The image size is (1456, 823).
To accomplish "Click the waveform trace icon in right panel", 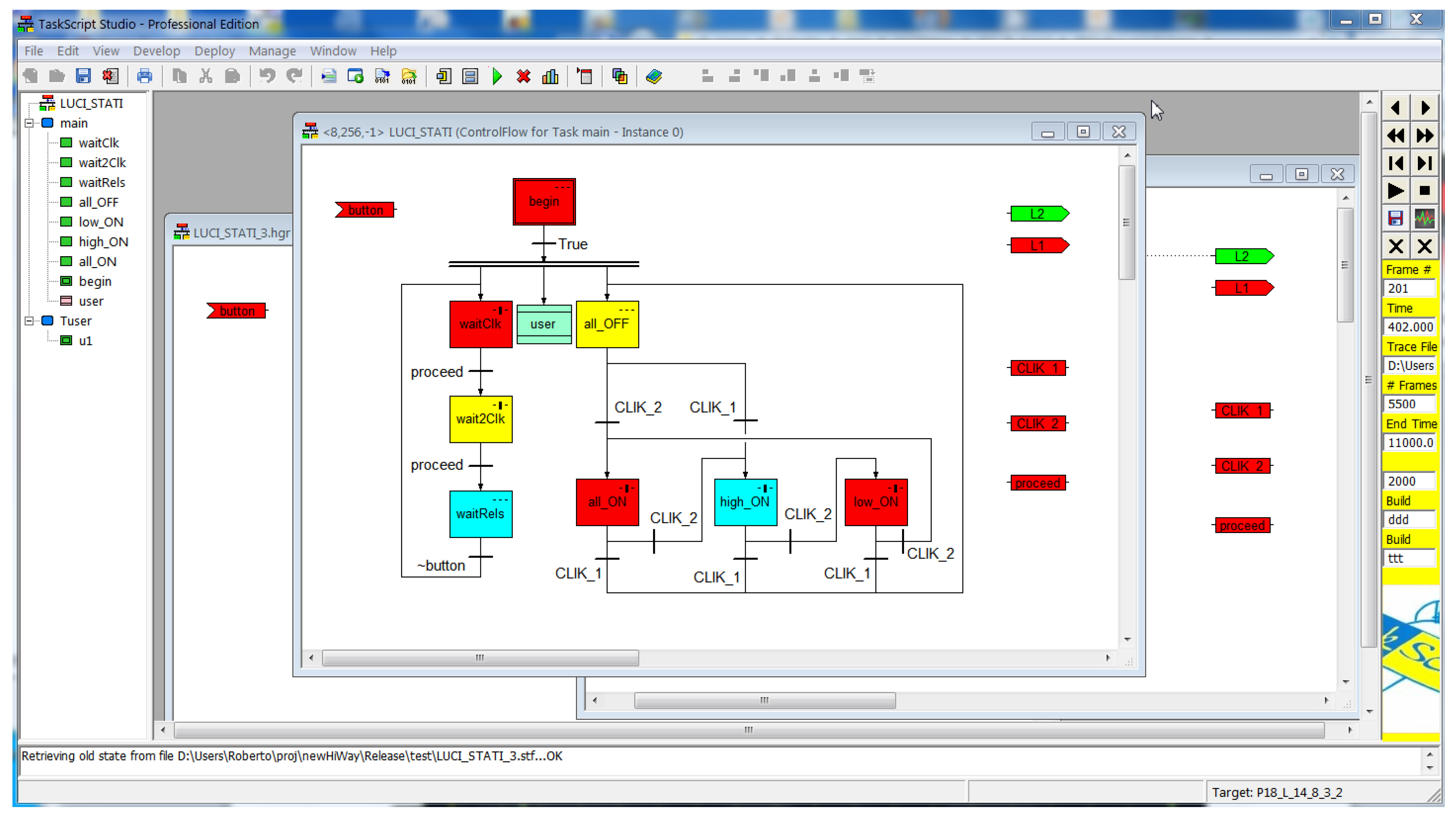I will (x=1425, y=219).
